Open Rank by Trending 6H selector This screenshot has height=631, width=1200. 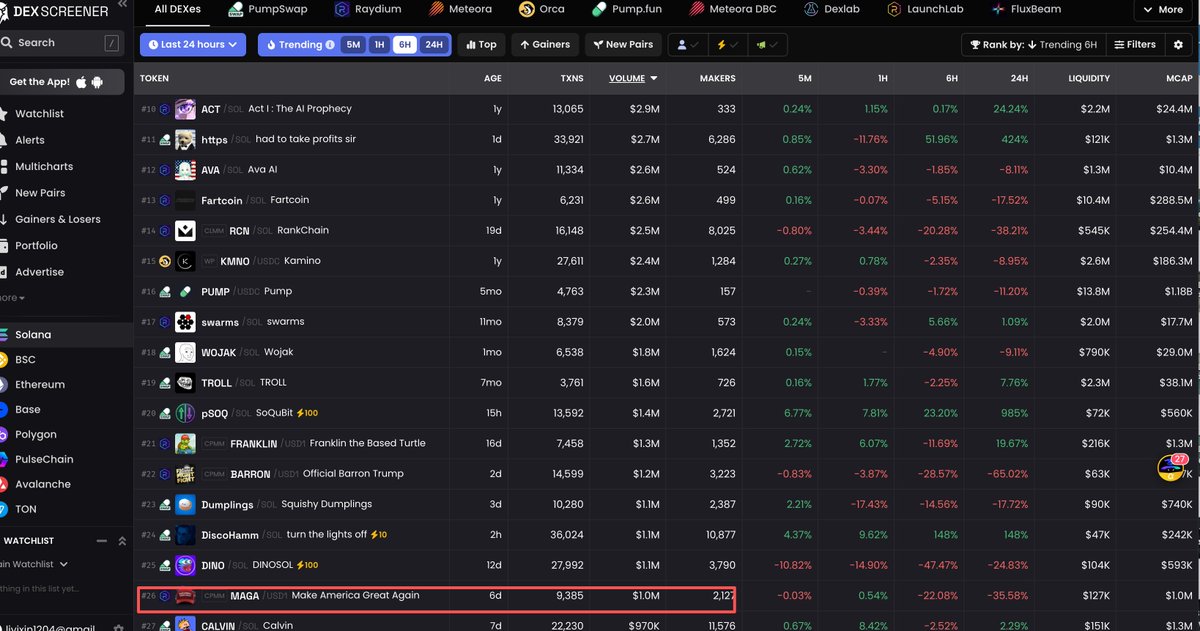coord(1033,45)
